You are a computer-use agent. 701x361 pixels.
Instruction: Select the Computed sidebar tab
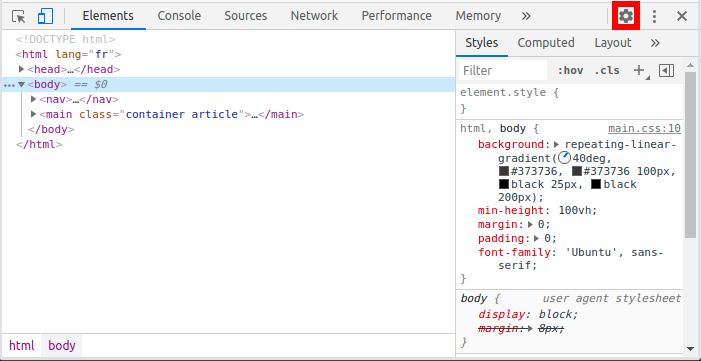pyautogui.click(x=546, y=43)
